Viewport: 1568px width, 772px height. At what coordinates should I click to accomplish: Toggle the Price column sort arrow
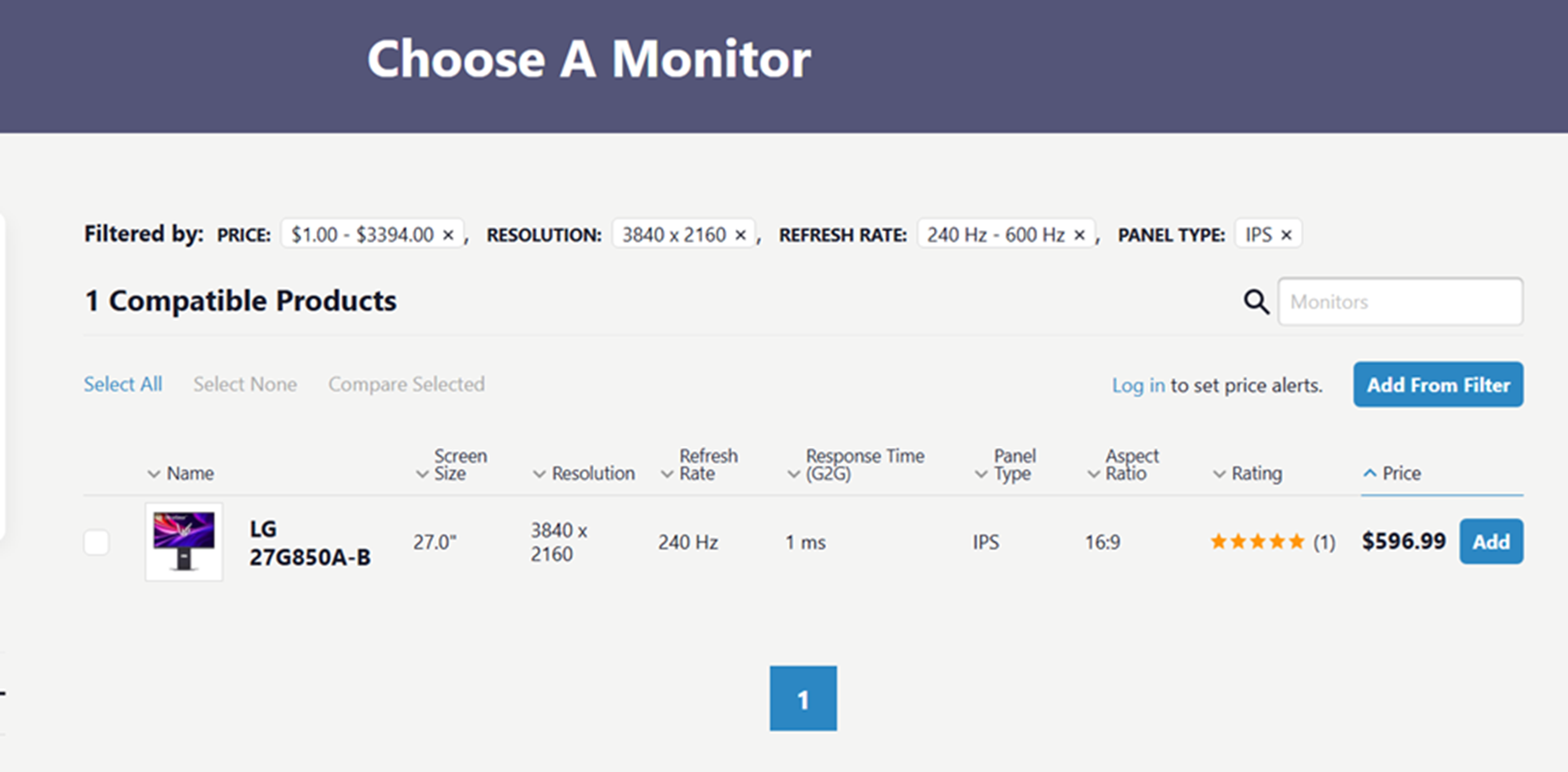click(1370, 473)
